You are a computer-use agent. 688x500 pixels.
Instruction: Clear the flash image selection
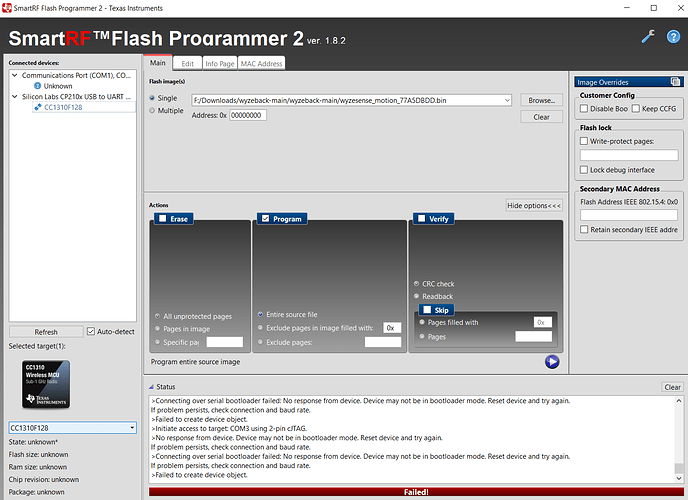541,117
